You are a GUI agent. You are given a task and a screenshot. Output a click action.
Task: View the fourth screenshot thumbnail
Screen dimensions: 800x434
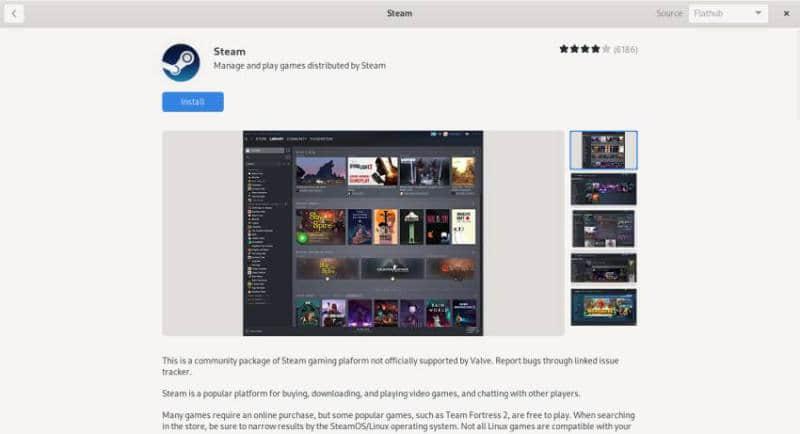[603, 267]
